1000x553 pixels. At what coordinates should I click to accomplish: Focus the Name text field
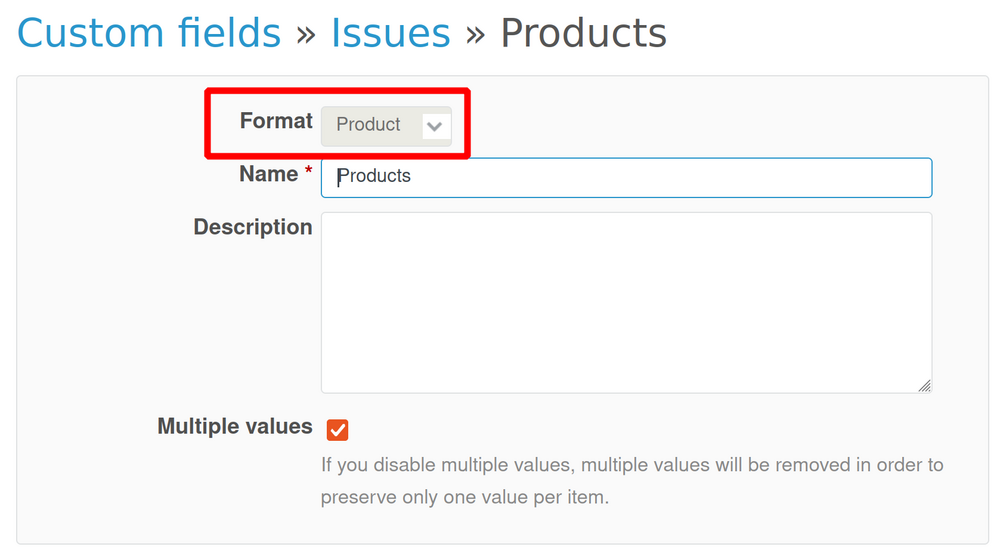[626, 177]
